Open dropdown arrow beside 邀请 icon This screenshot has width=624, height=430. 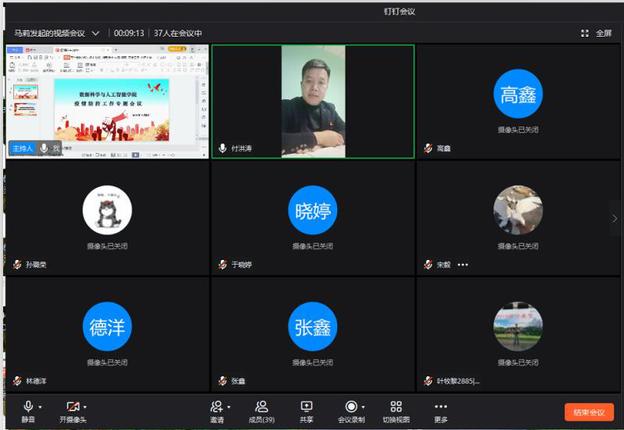[x=229, y=406]
